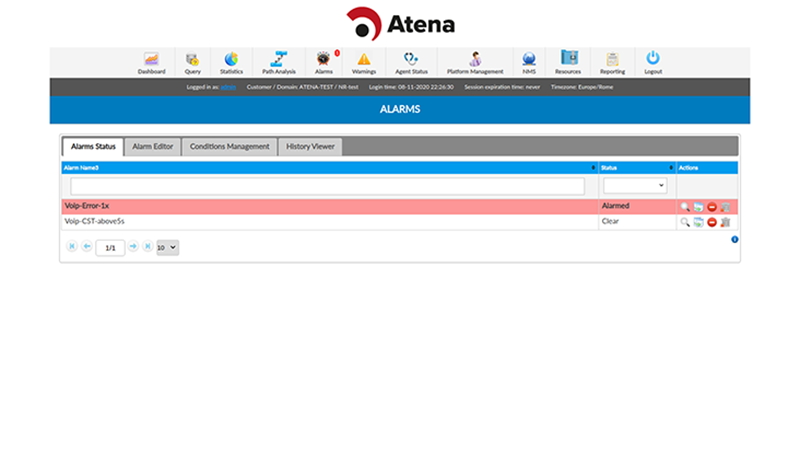Image resolution: width=800 pixels, height=453 pixels.
Task: Switch to the Alarm Editor tab
Action: pos(153,147)
